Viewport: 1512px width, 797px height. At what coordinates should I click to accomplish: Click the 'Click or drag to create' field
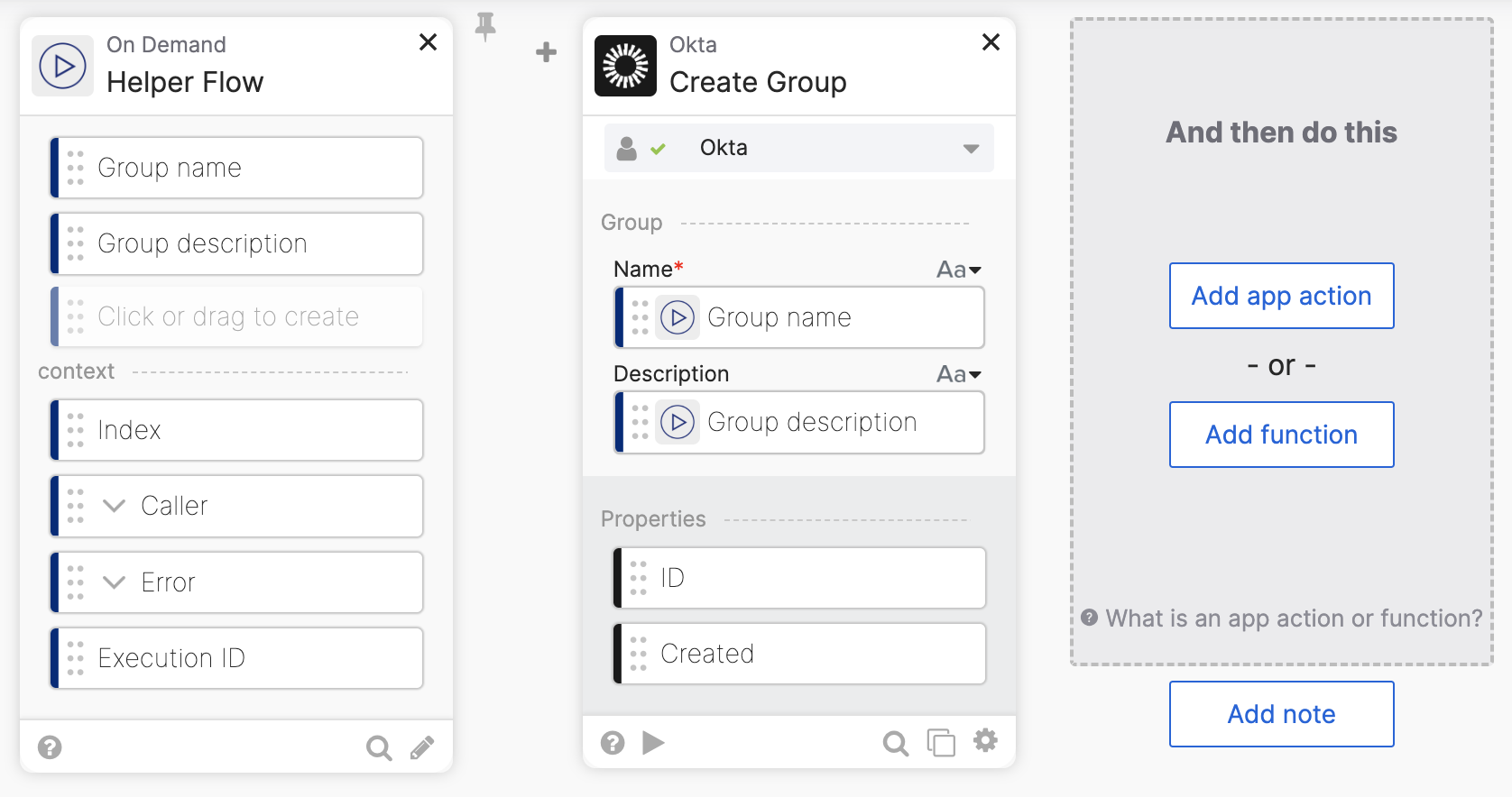pos(237,316)
